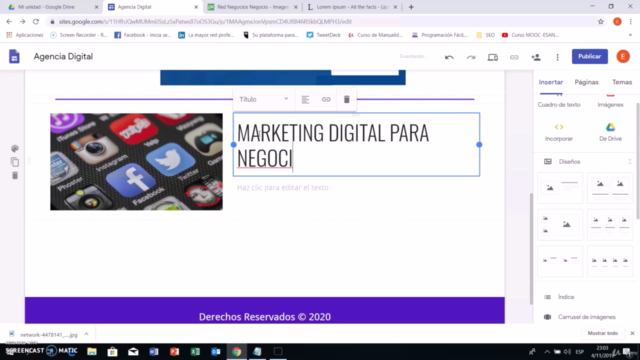This screenshot has height=360, width=640.
Task: Switch to Red Negocios image tab
Action: [x=252, y=7]
